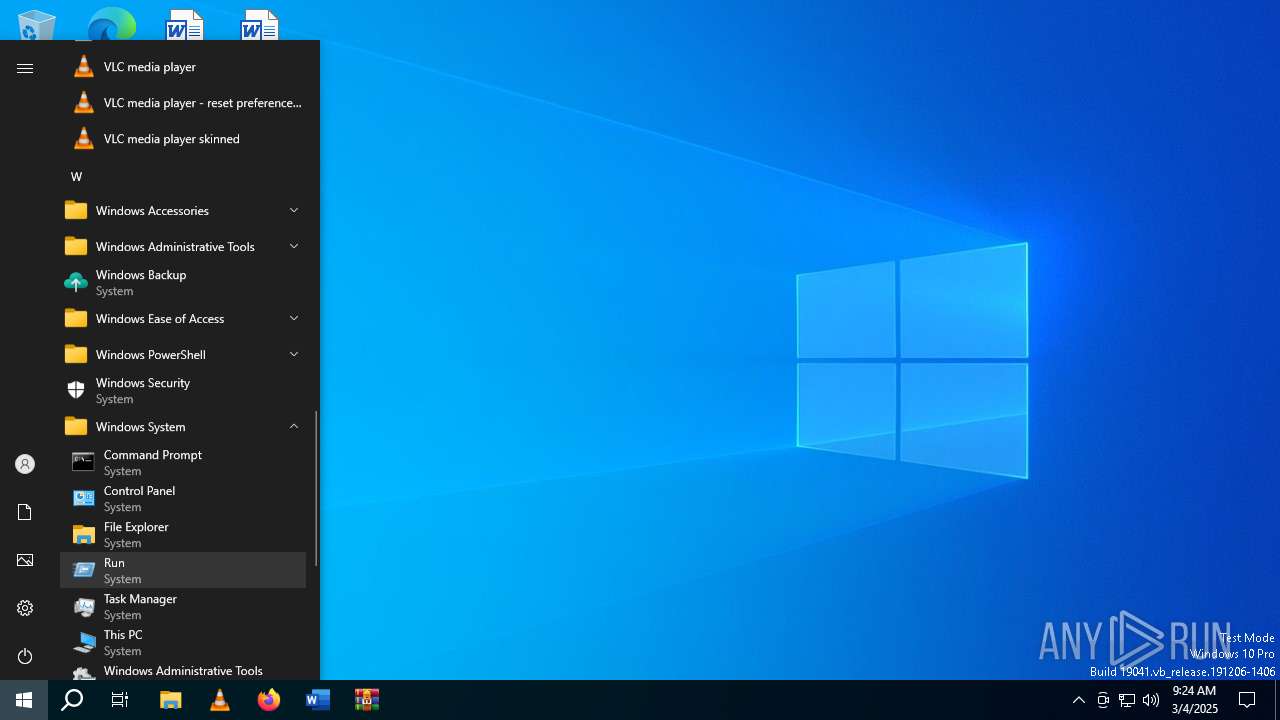
Task: Click the Show desktop strip at the taskbar edge
Action: tap(1277, 700)
